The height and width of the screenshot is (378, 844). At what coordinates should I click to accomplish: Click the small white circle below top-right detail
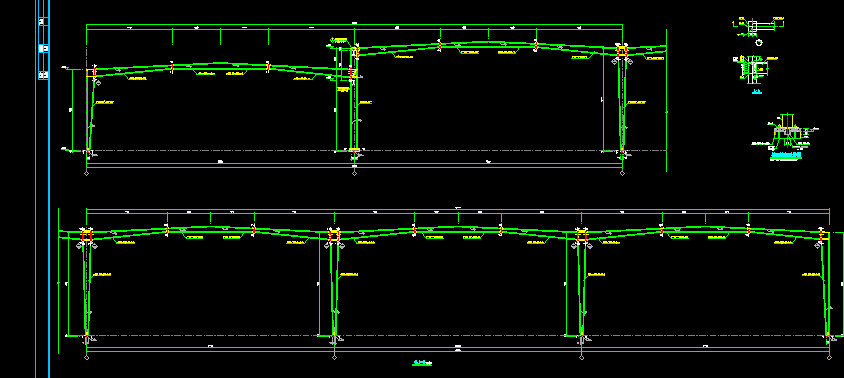759,43
